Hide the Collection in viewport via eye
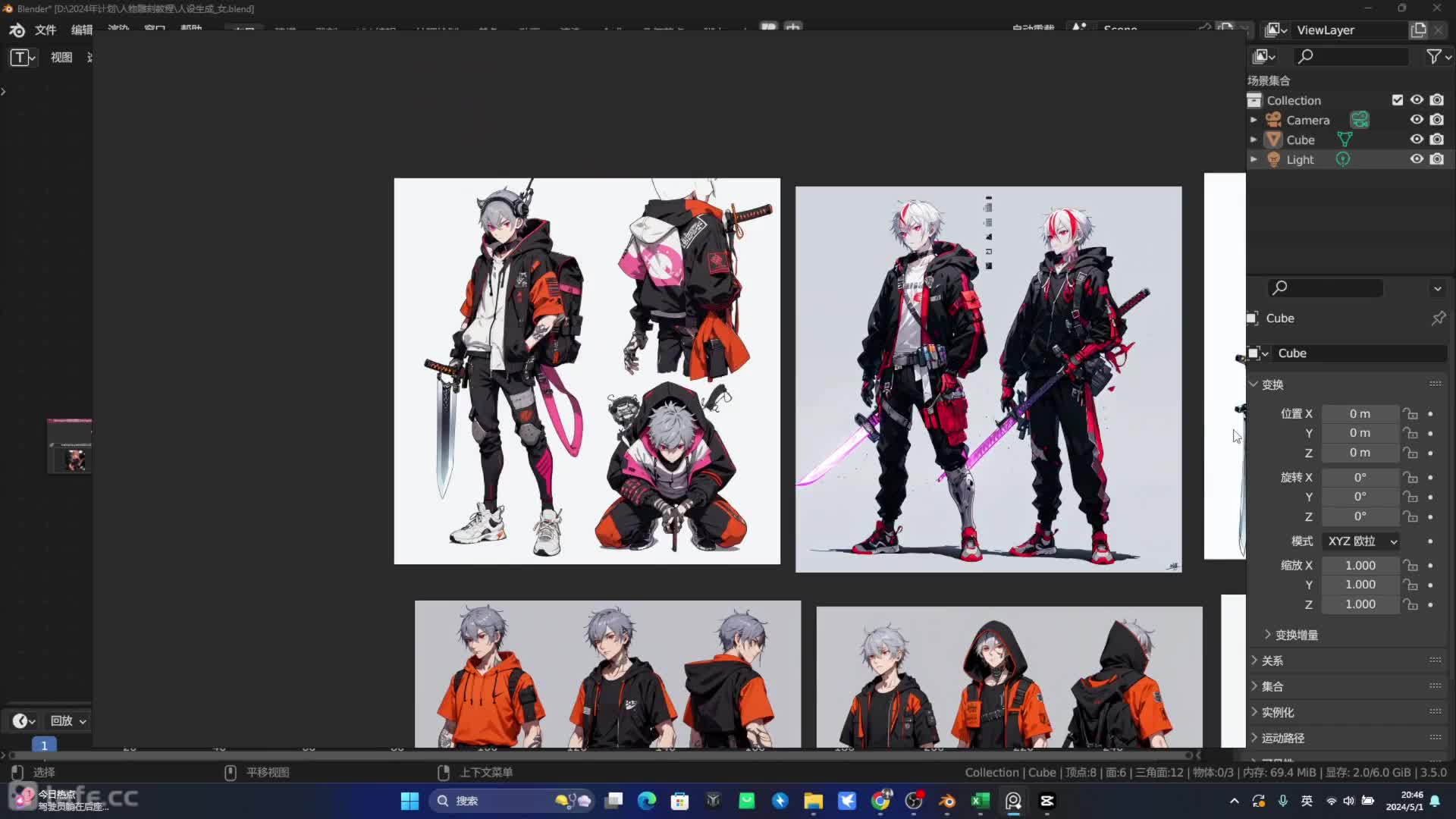Screen dimensions: 1456x819 [1417, 100]
